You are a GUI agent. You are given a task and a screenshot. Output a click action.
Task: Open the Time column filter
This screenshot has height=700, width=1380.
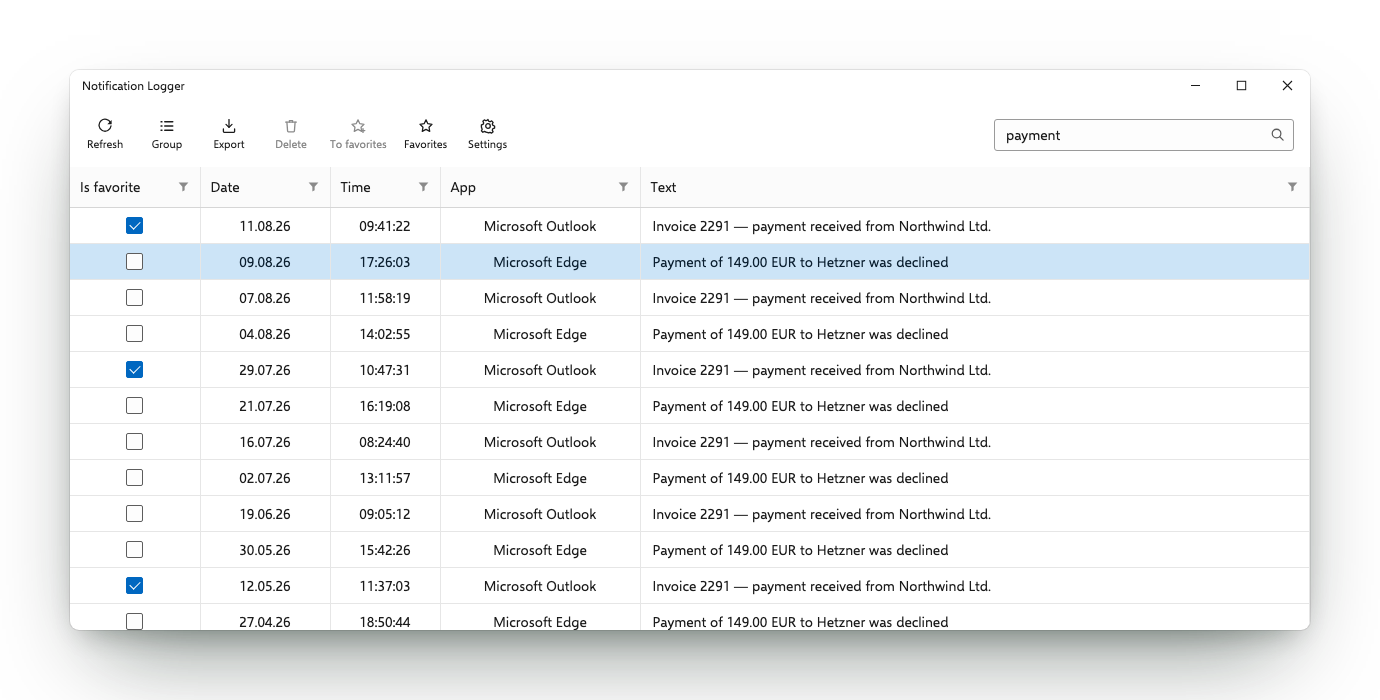pos(423,187)
